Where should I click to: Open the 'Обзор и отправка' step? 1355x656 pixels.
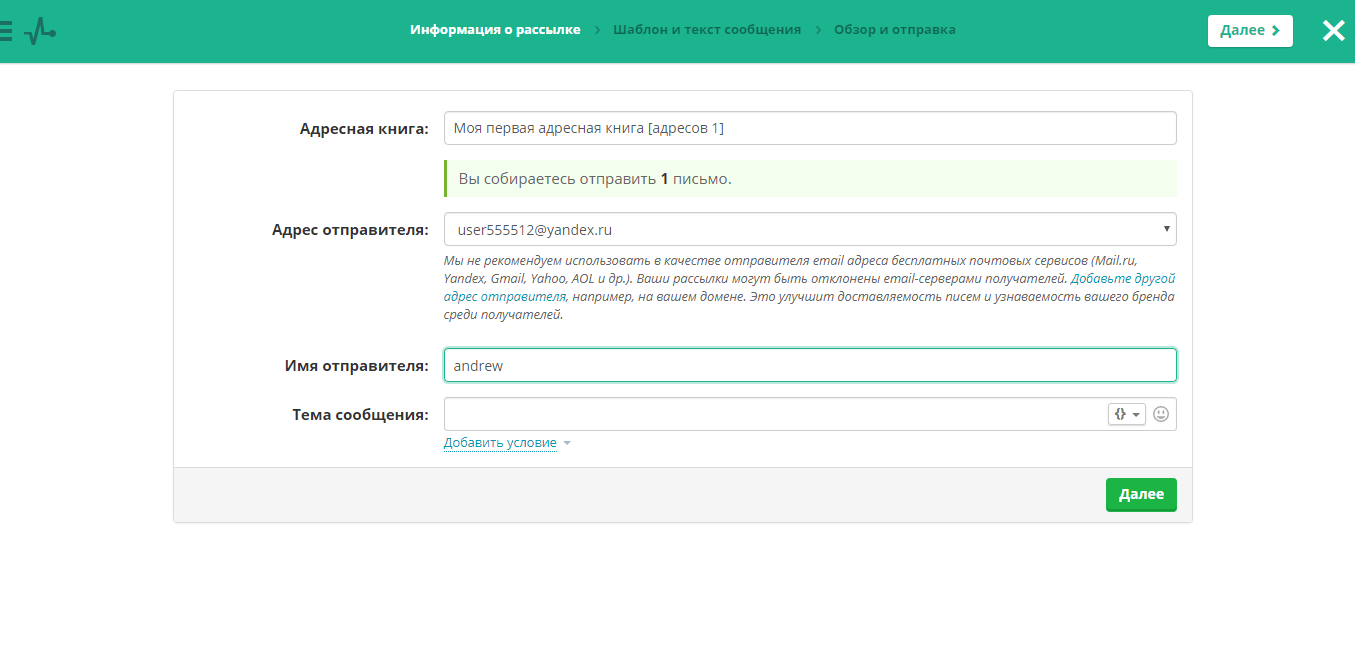[894, 30]
